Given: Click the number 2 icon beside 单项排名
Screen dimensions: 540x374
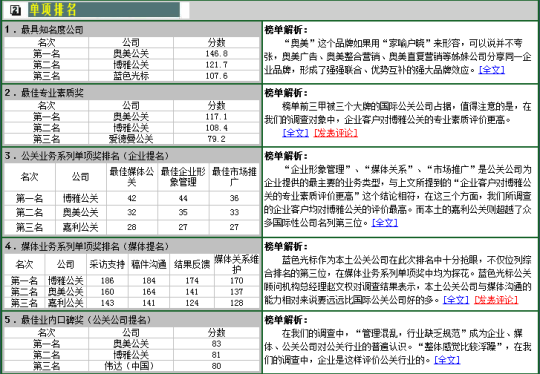Looking at the screenshot, I should (15, 10).
